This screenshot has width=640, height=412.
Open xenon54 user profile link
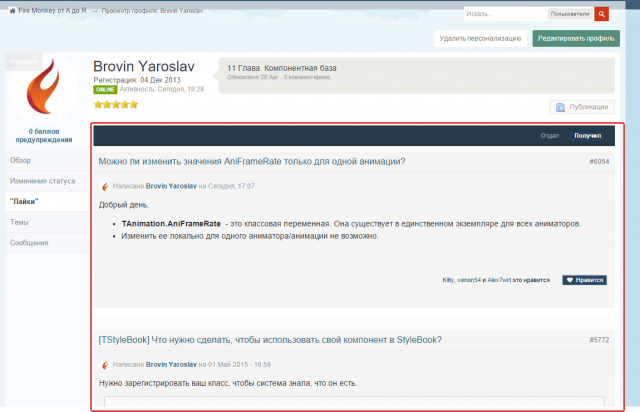[469, 280]
